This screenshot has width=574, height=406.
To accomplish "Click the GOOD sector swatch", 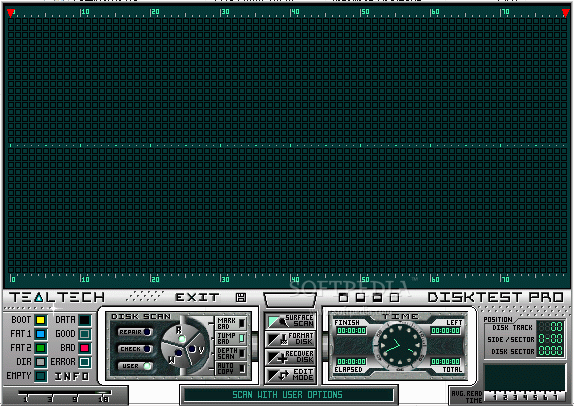I will pos(85,334).
